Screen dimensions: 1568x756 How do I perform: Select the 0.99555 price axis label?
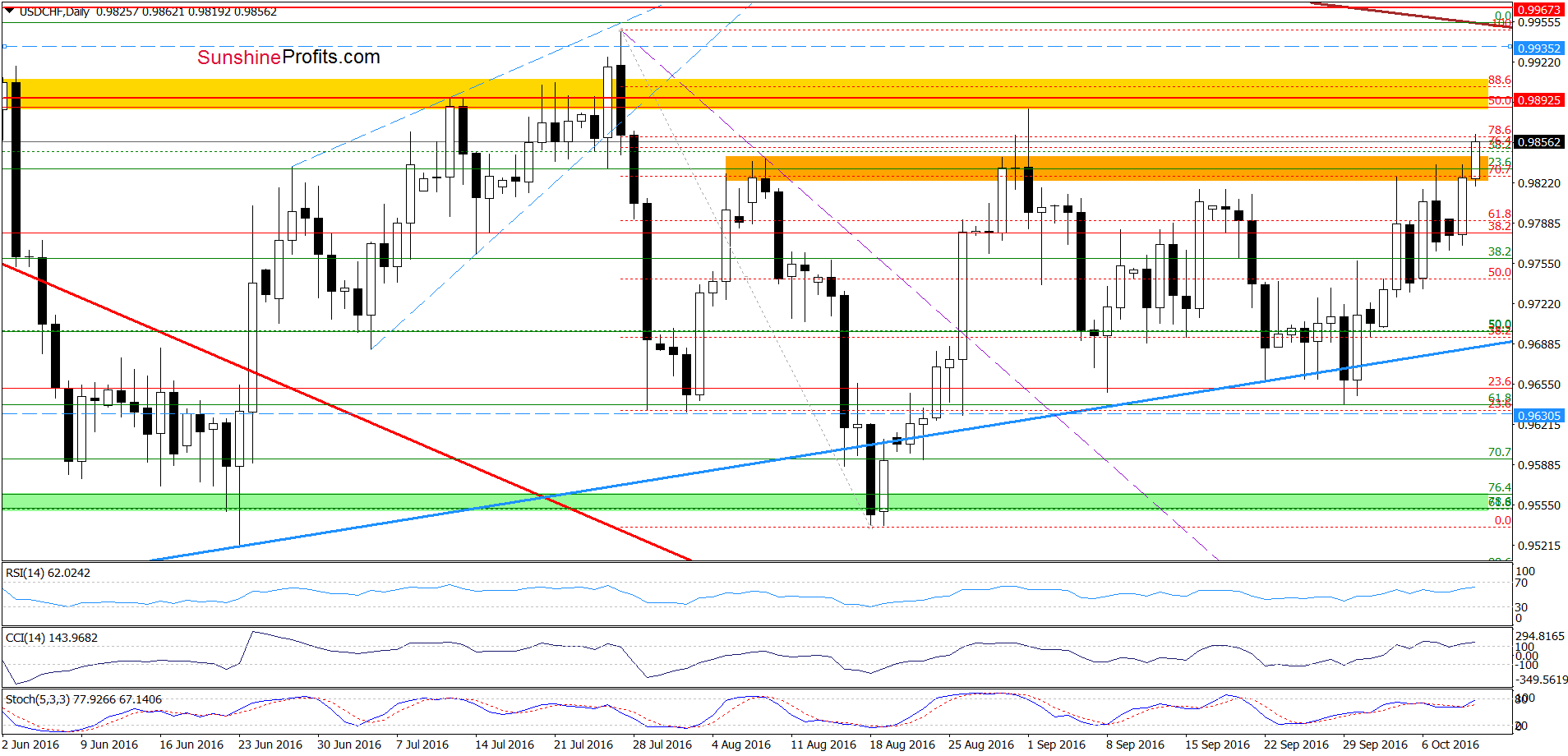pos(1538,23)
